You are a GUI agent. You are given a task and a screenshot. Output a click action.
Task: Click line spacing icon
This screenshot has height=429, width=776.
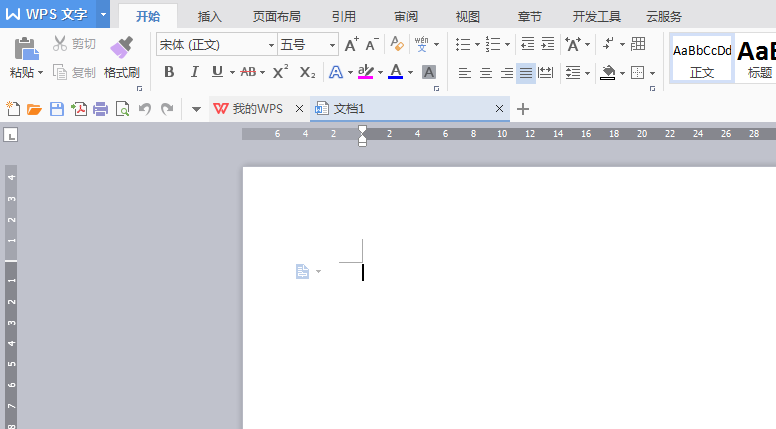coord(573,73)
